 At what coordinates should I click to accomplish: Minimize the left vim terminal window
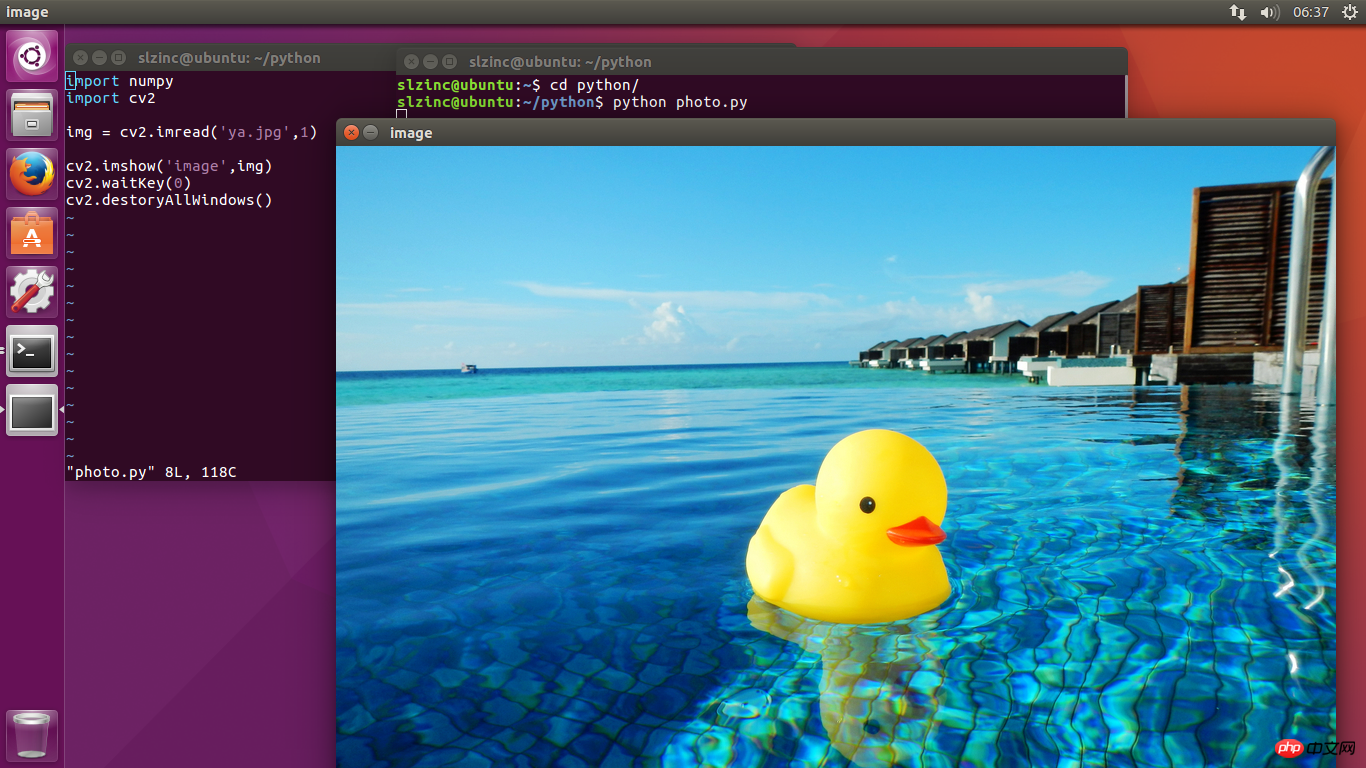pos(99,58)
